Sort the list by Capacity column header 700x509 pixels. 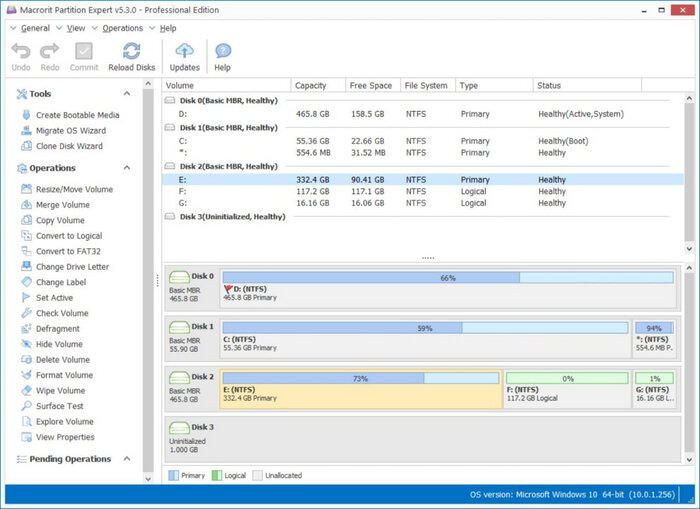pos(311,86)
